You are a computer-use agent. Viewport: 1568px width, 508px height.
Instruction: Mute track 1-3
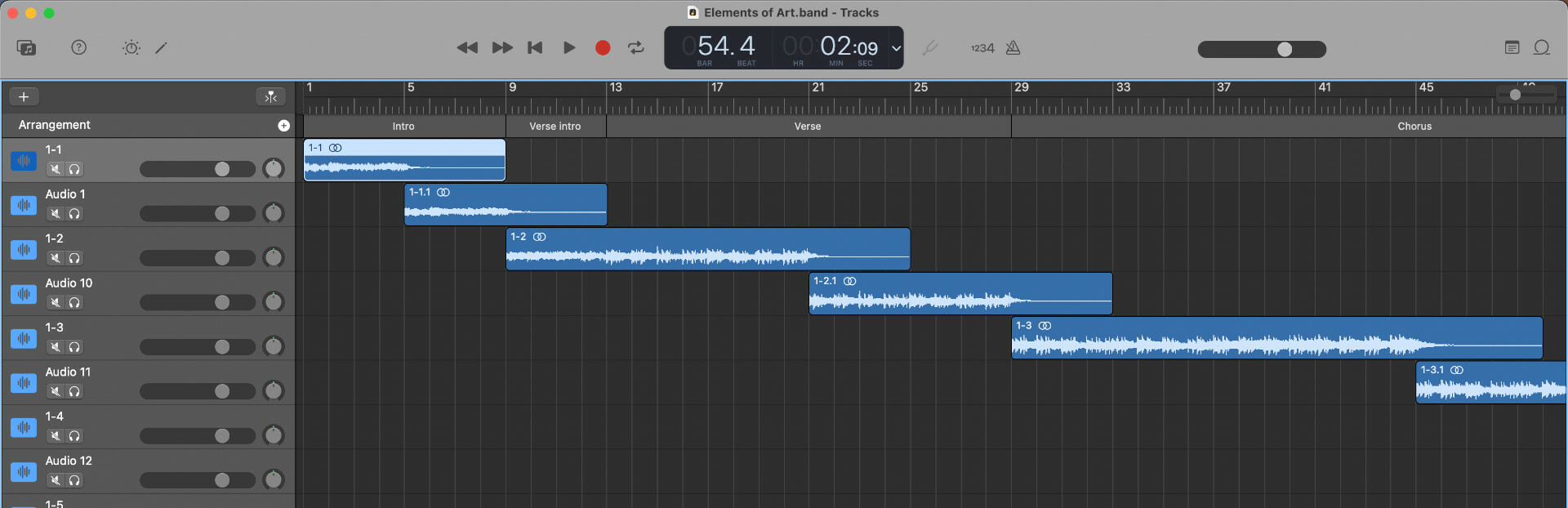coord(55,347)
